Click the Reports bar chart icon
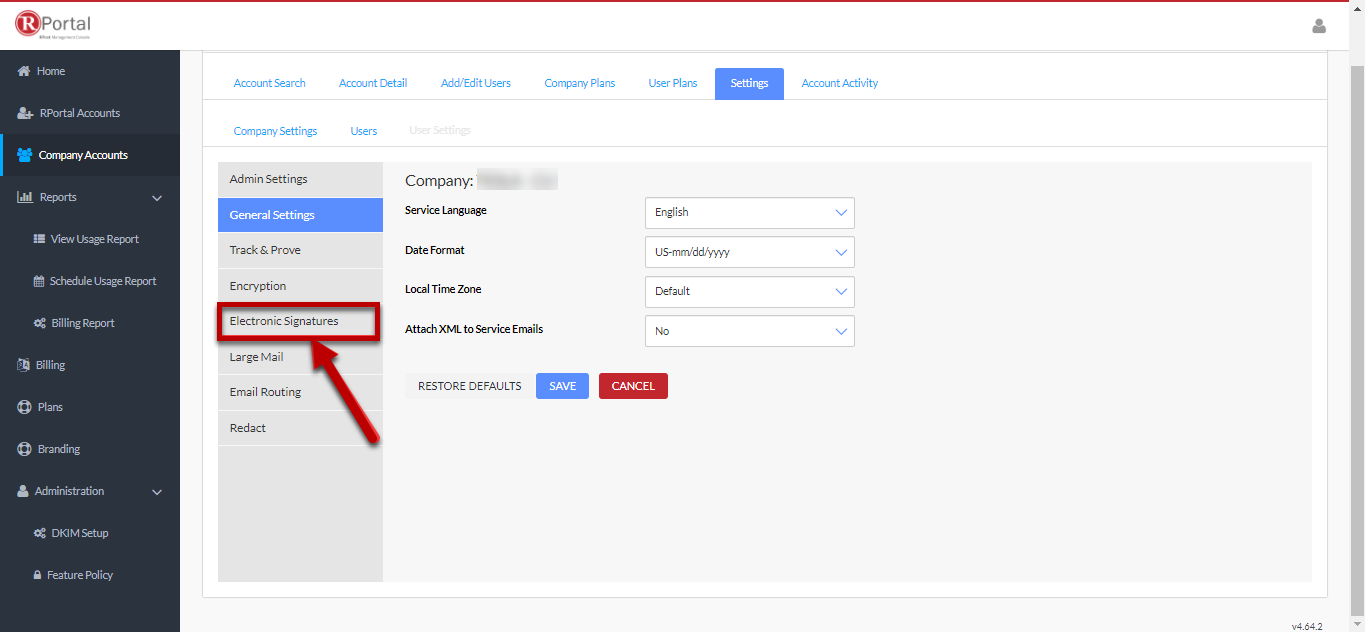1365x632 pixels. (x=25, y=197)
